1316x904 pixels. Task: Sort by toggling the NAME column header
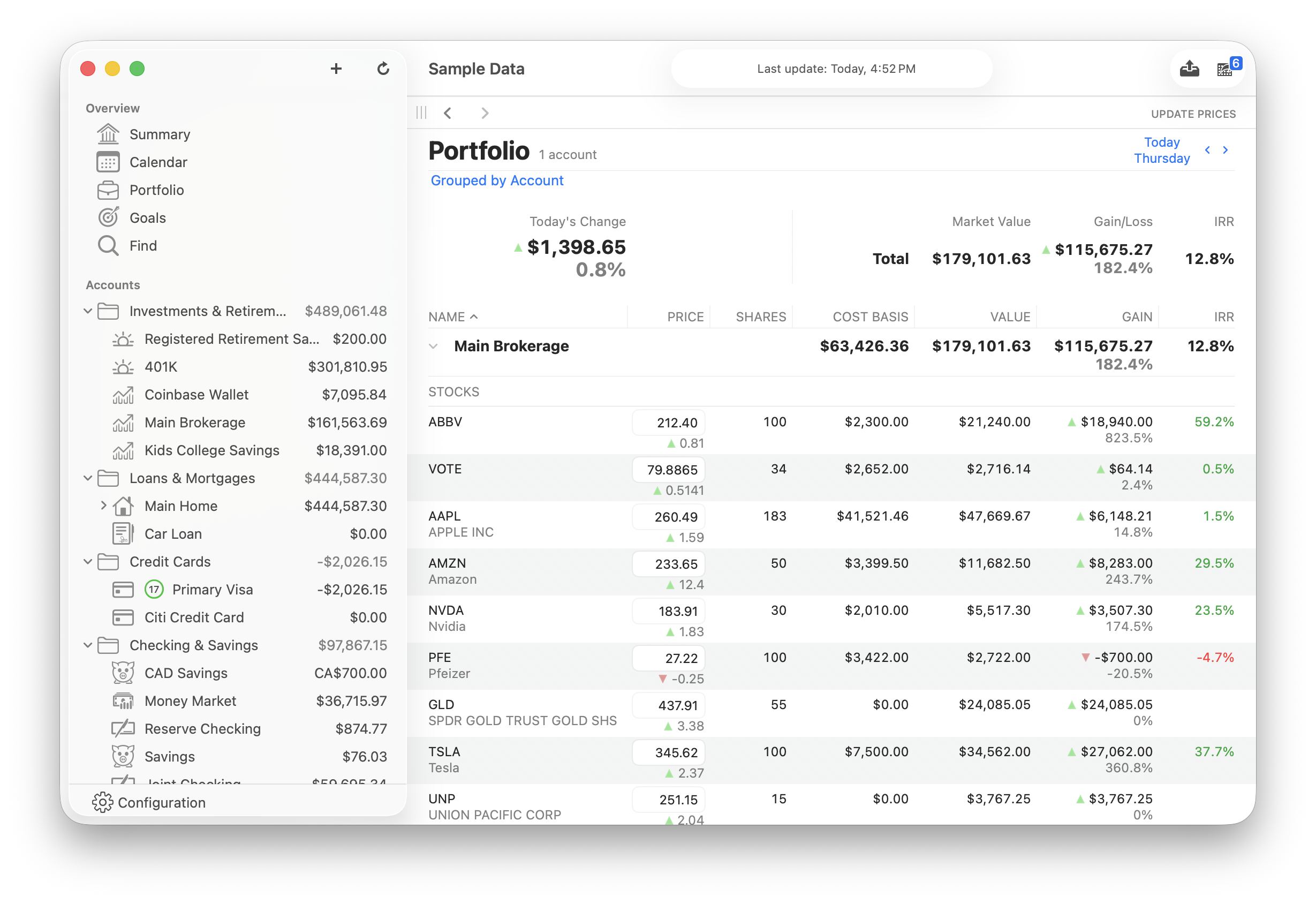coord(453,317)
